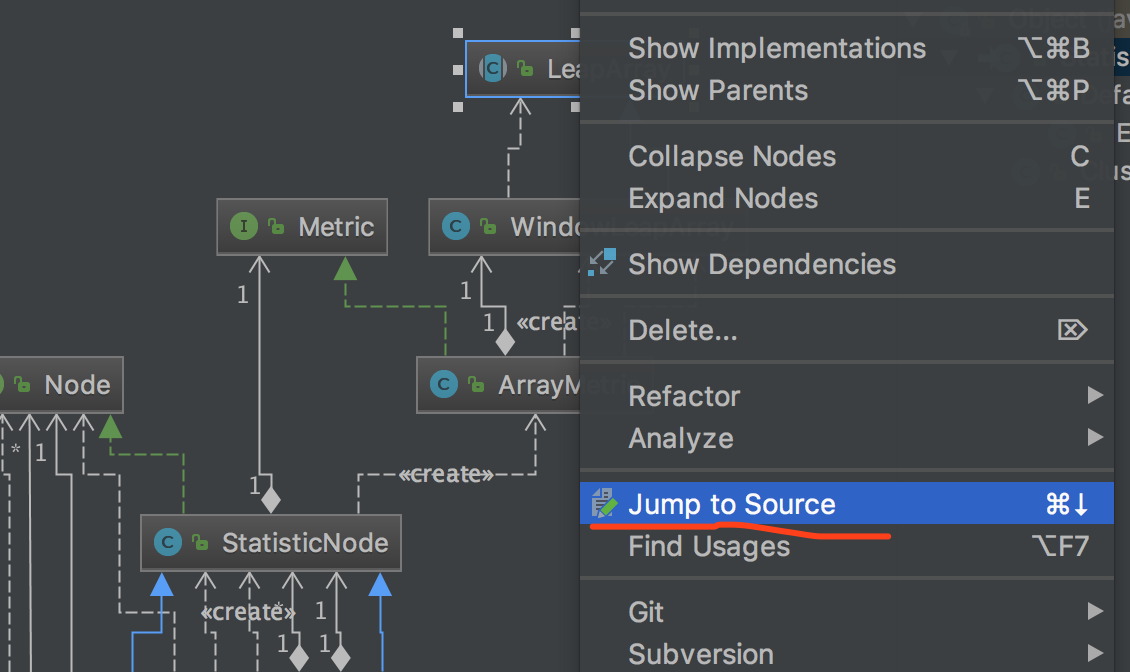
Task: Open the Subversion submenu arrow
Action: point(1095,654)
